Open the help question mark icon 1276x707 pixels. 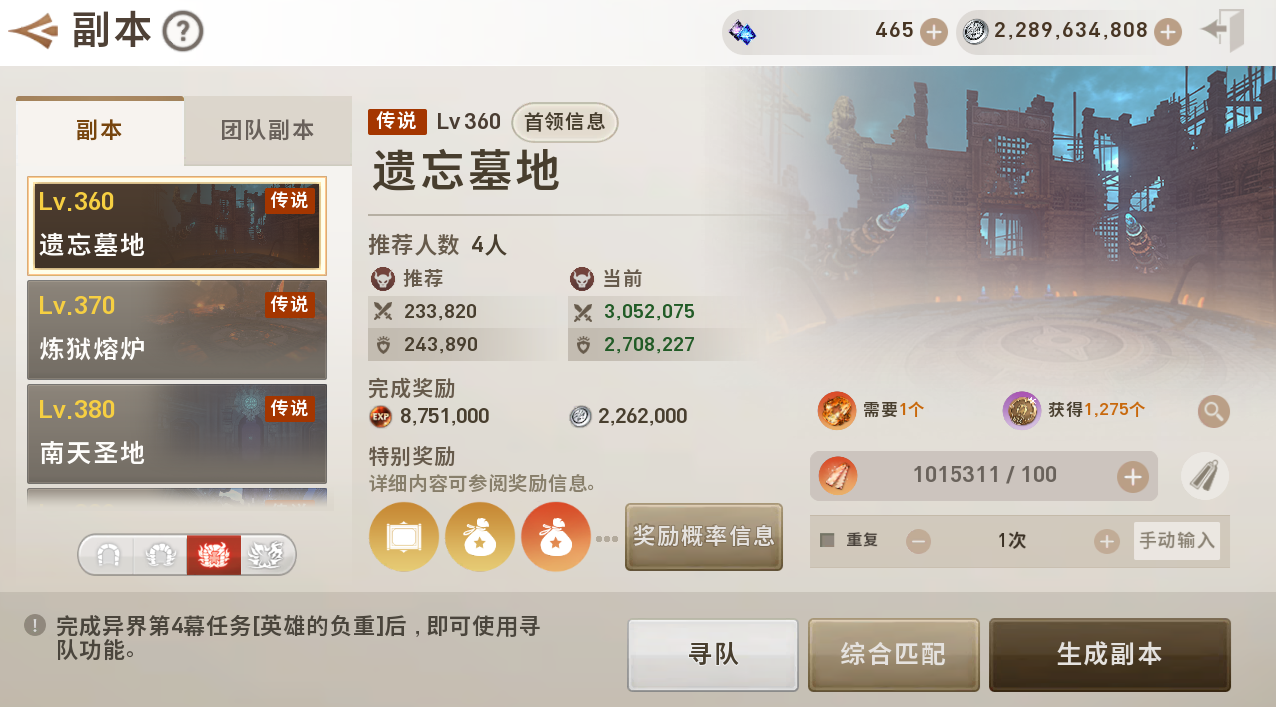point(183,32)
